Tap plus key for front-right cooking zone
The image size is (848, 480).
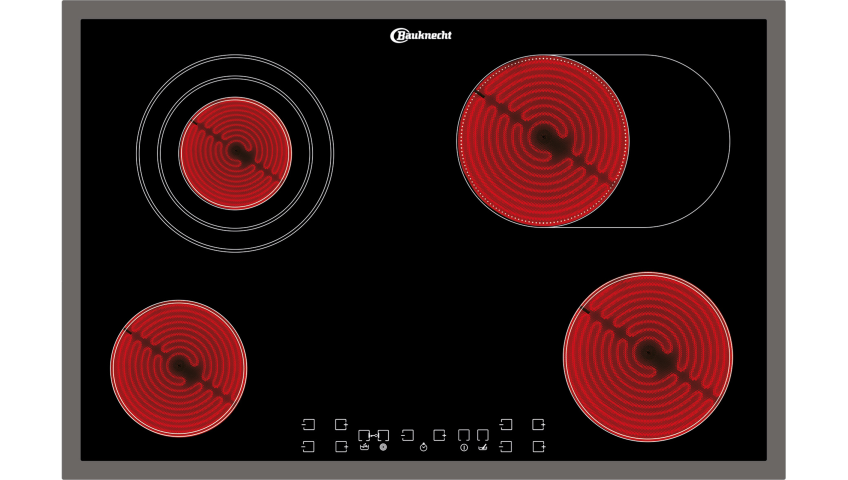point(539,446)
